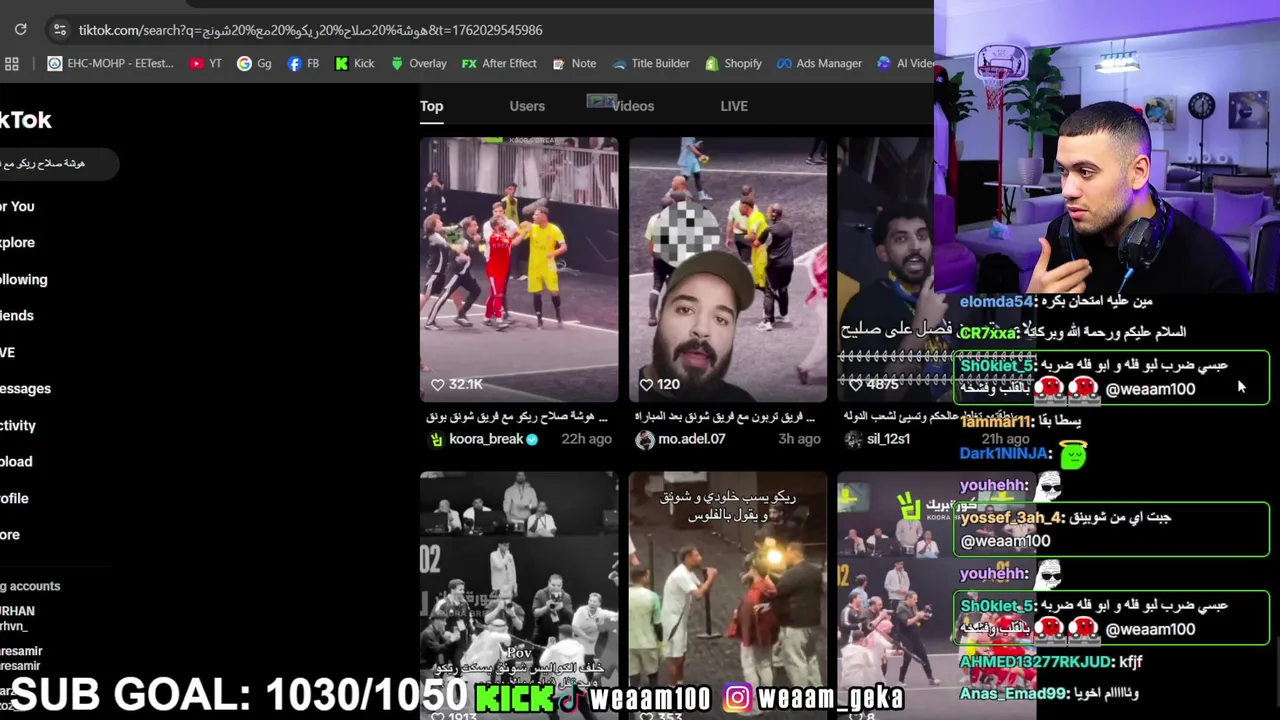Open Explore in sidebar
The image size is (1280, 720).
[x=18, y=243]
